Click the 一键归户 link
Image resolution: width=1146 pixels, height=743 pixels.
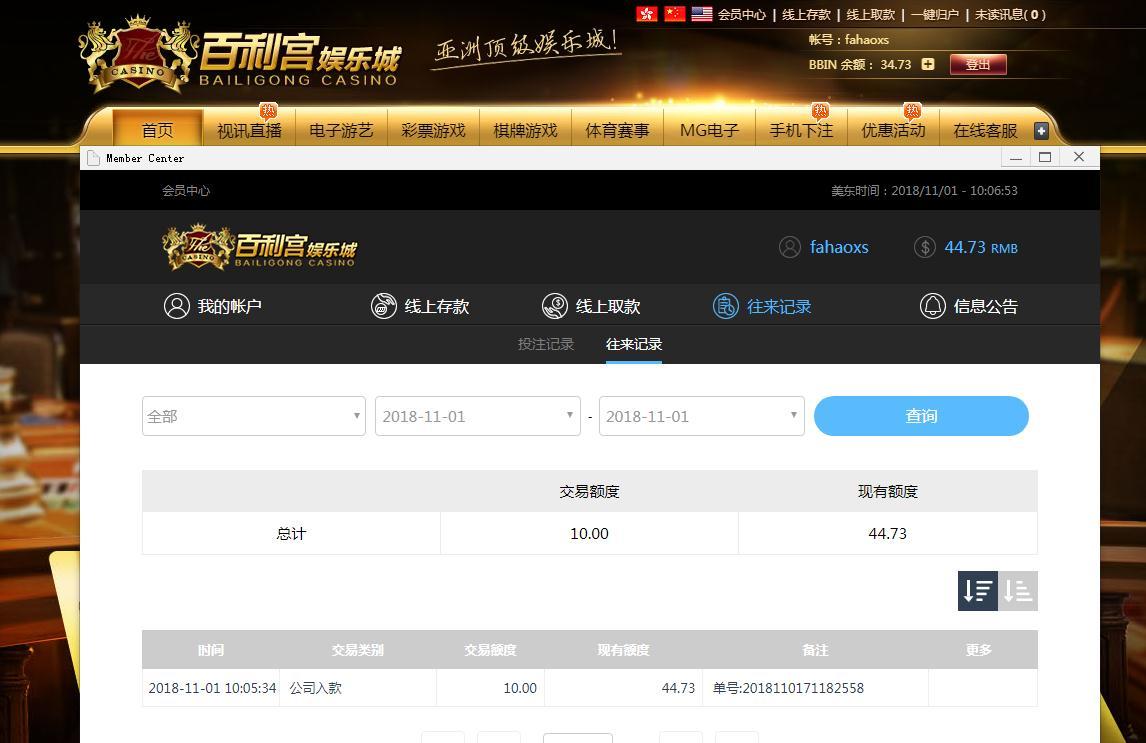935,15
